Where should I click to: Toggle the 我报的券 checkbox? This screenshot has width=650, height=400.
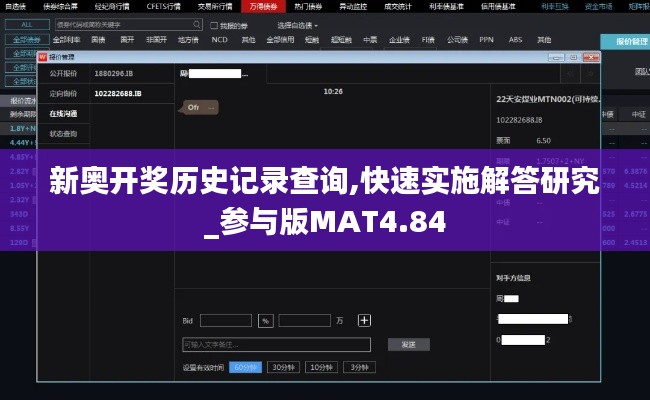[x=214, y=26]
